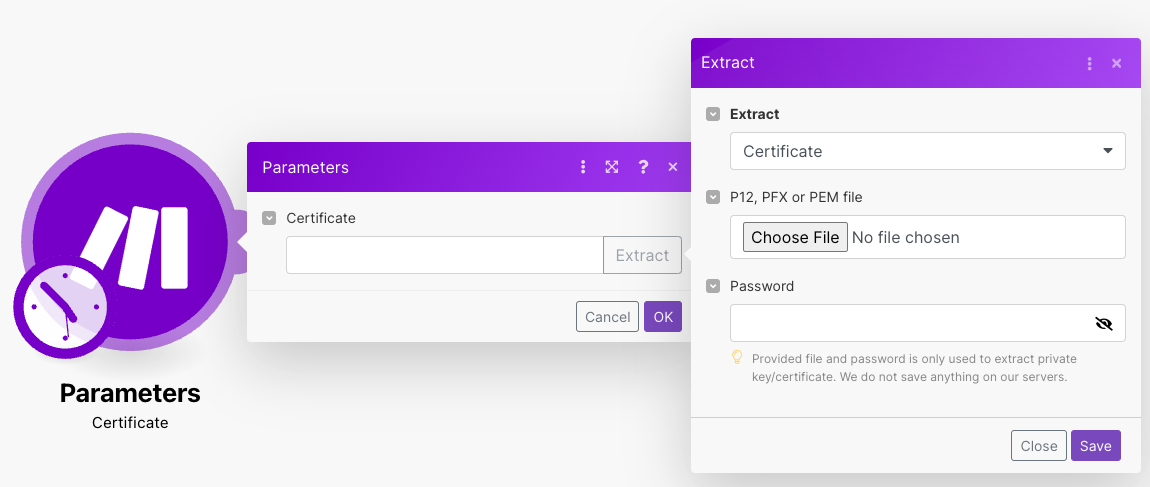Focus the Password input field
This screenshot has height=487, width=1150.
[905, 323]
